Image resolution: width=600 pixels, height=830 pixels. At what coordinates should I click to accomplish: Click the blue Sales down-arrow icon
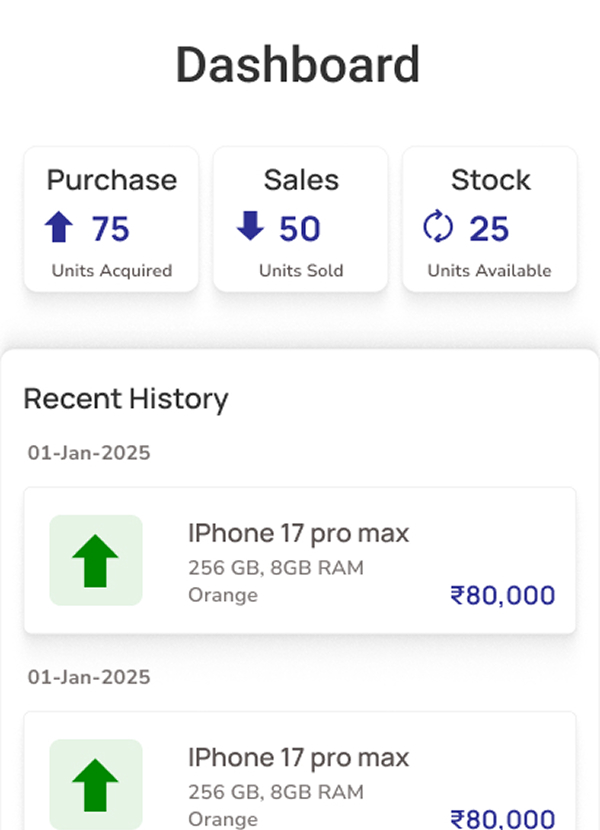point(251,227)
